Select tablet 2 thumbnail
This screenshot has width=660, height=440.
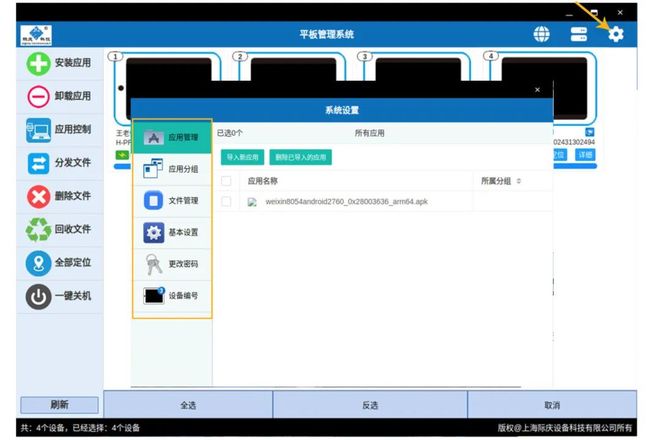(x=293, y=69)
